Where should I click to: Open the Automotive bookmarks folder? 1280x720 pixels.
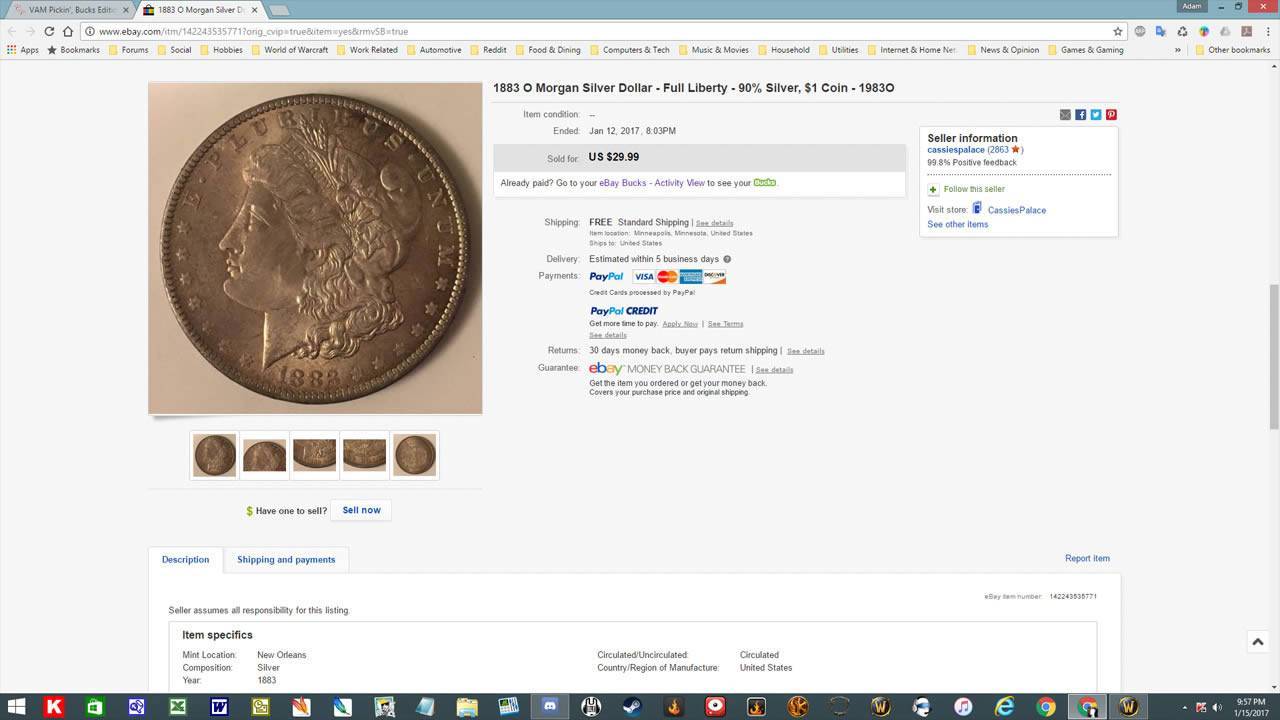434,50
